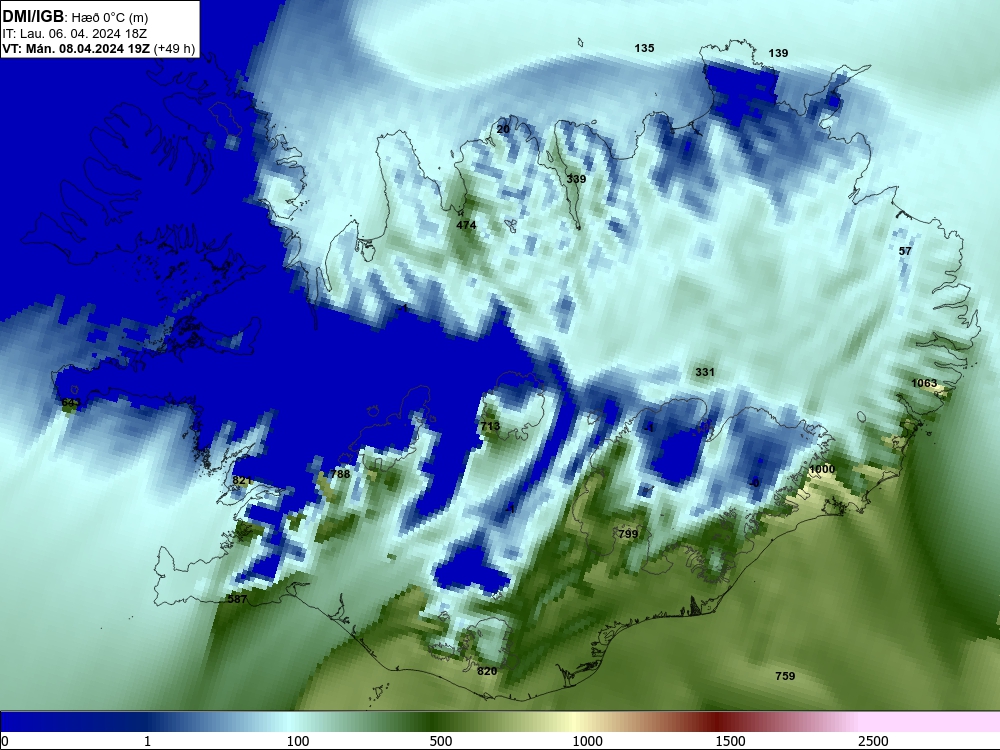
Task: Click the 1500 label on the color scale
Action: 730,741
